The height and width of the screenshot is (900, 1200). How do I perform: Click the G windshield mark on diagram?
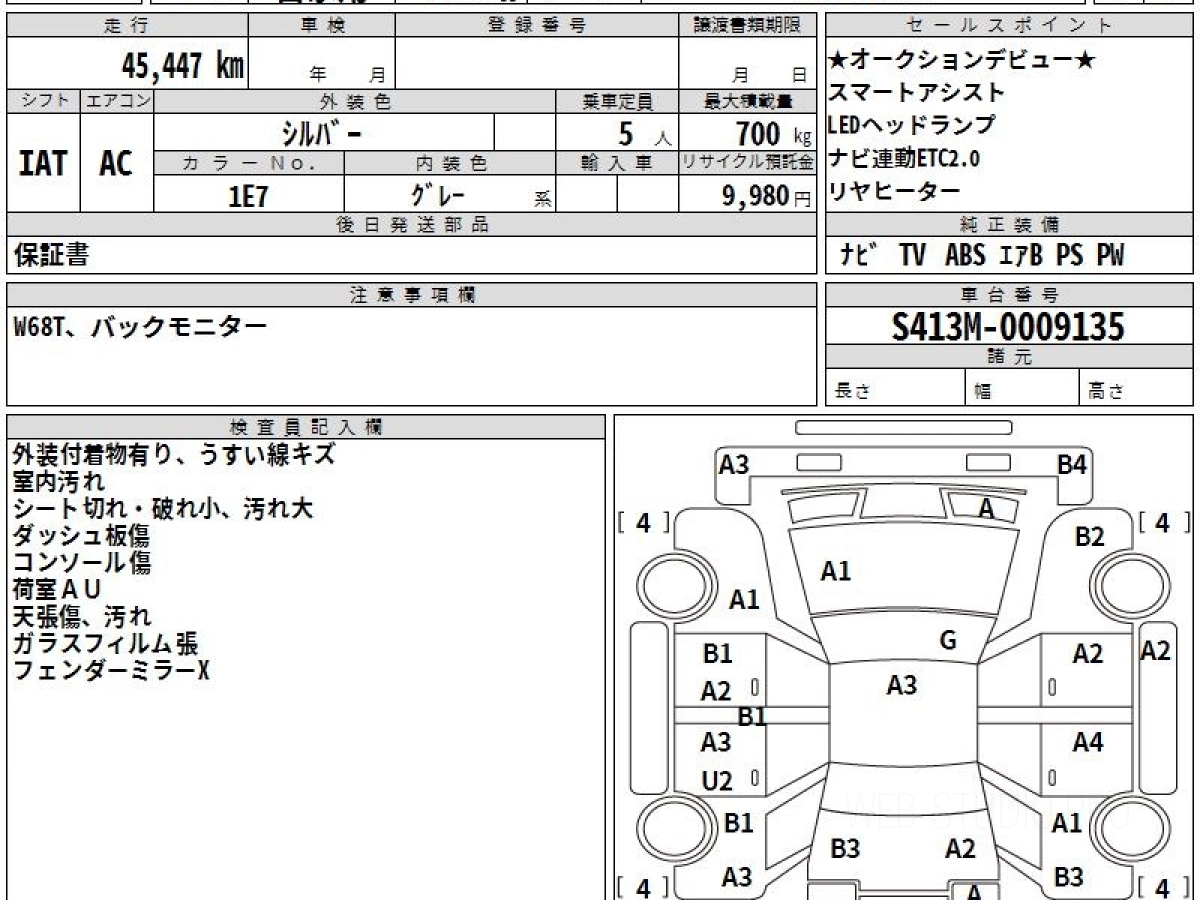[948, 641]
